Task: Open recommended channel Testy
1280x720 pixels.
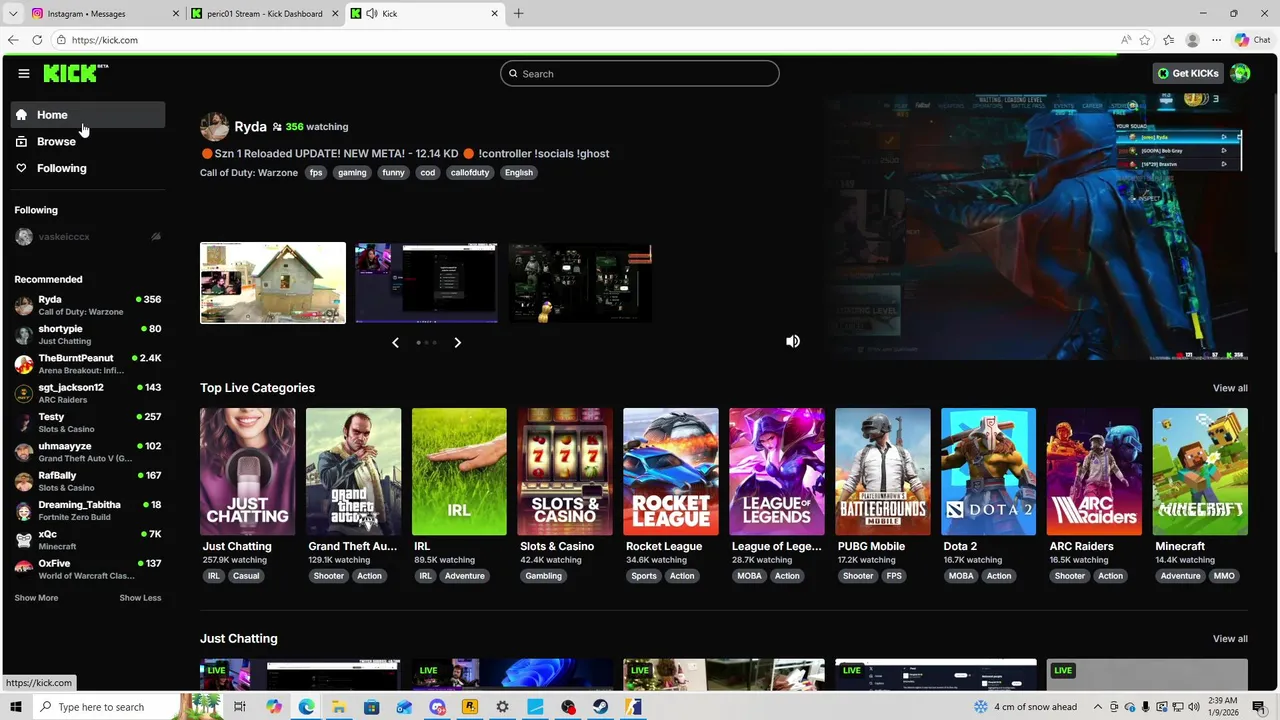Action: pos(88,423)
